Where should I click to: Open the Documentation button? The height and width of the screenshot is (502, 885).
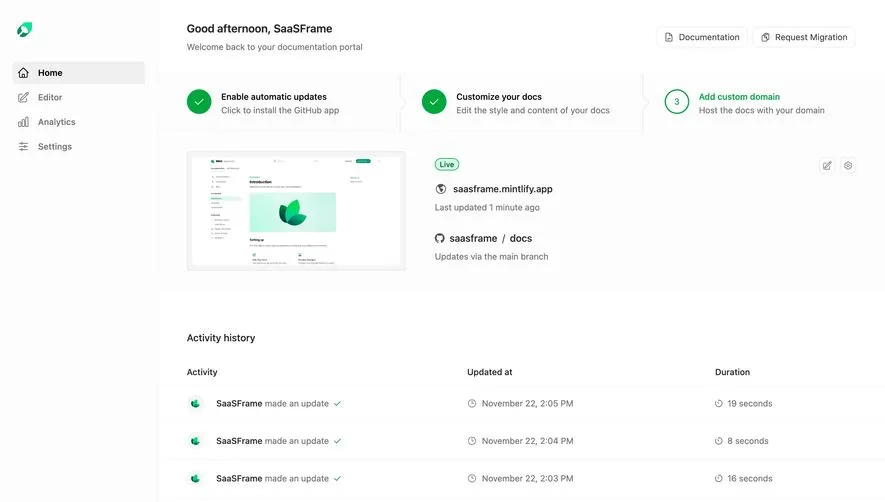pyautogui.click(x=702, y=37)
